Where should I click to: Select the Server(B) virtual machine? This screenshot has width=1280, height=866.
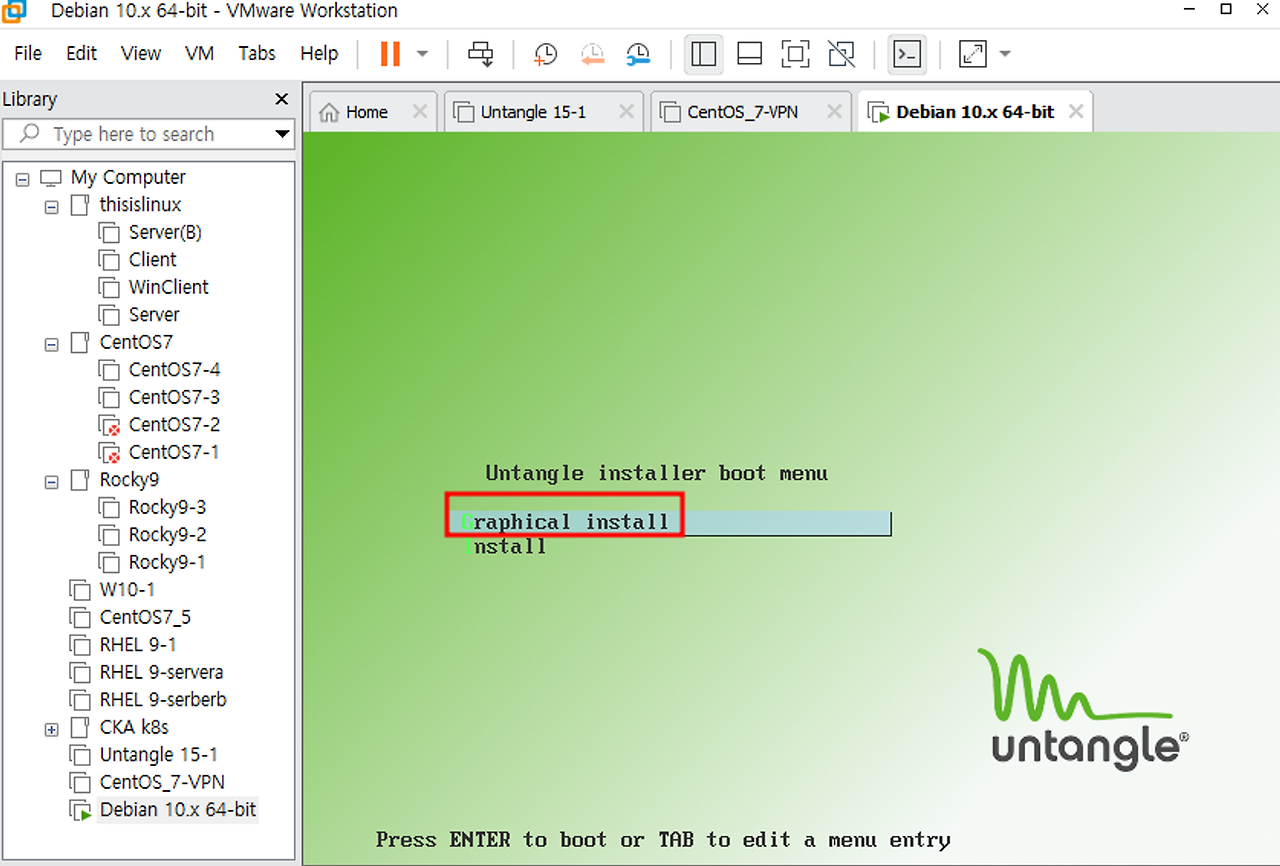click(165, 232)
